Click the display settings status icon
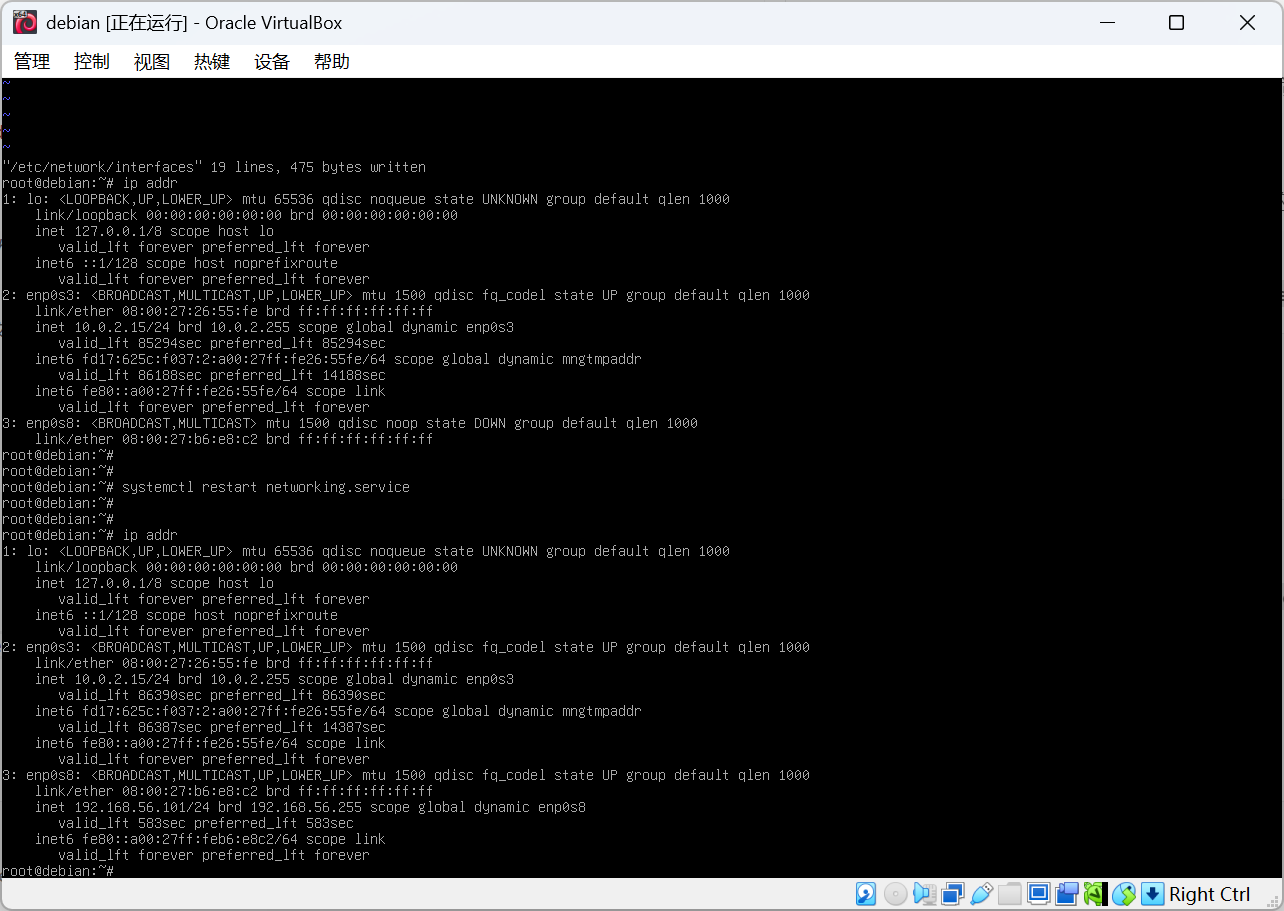The image size is (1284, 911). coord(1039,894)
